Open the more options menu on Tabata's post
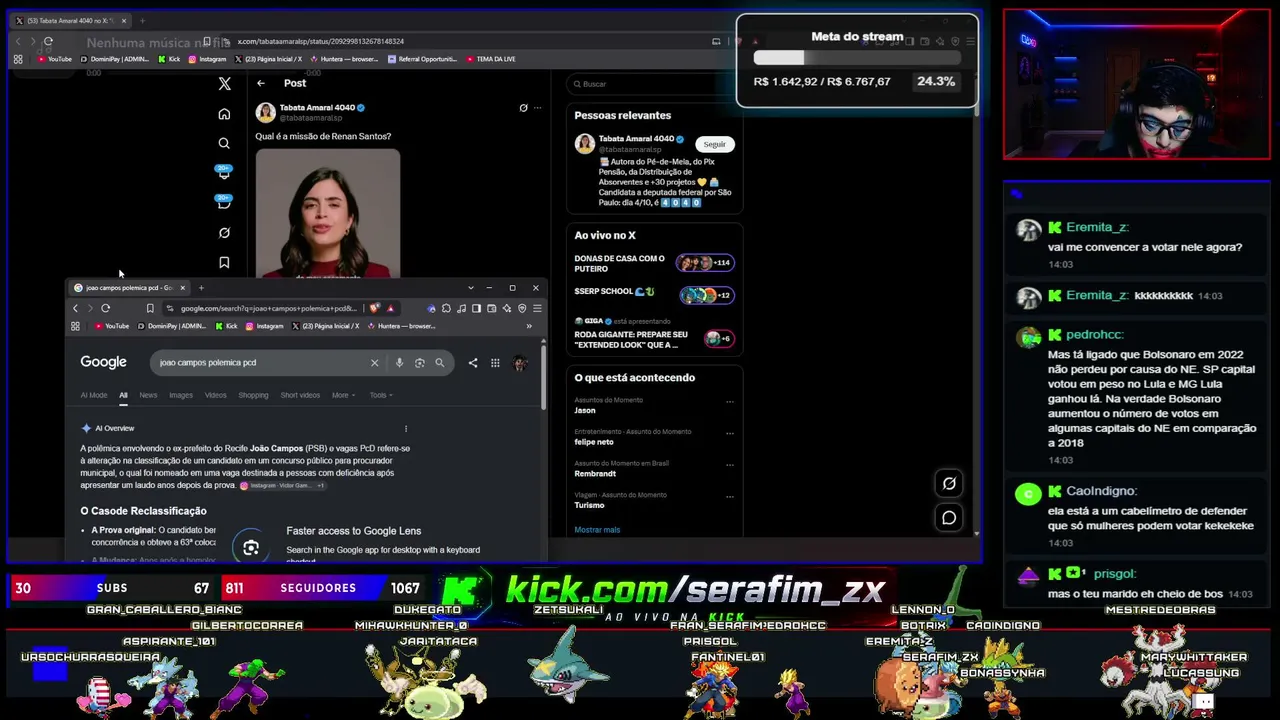 click(x=537, y=108)
